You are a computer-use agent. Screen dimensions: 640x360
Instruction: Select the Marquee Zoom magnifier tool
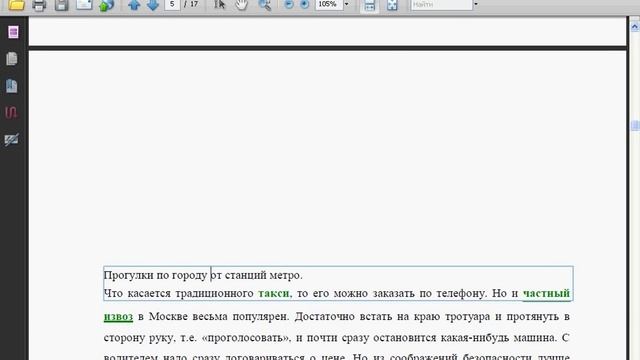click(x=264, y=5)
